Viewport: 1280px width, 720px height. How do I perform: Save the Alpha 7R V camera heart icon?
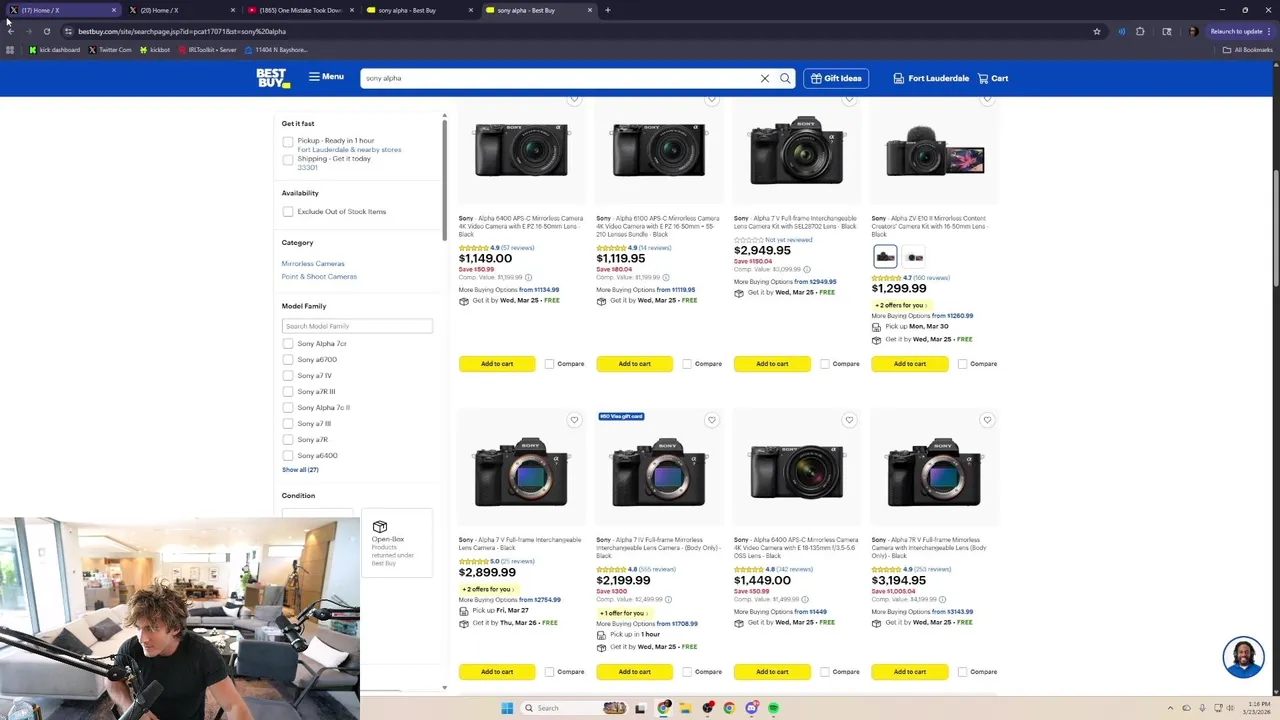coord(987,420)
